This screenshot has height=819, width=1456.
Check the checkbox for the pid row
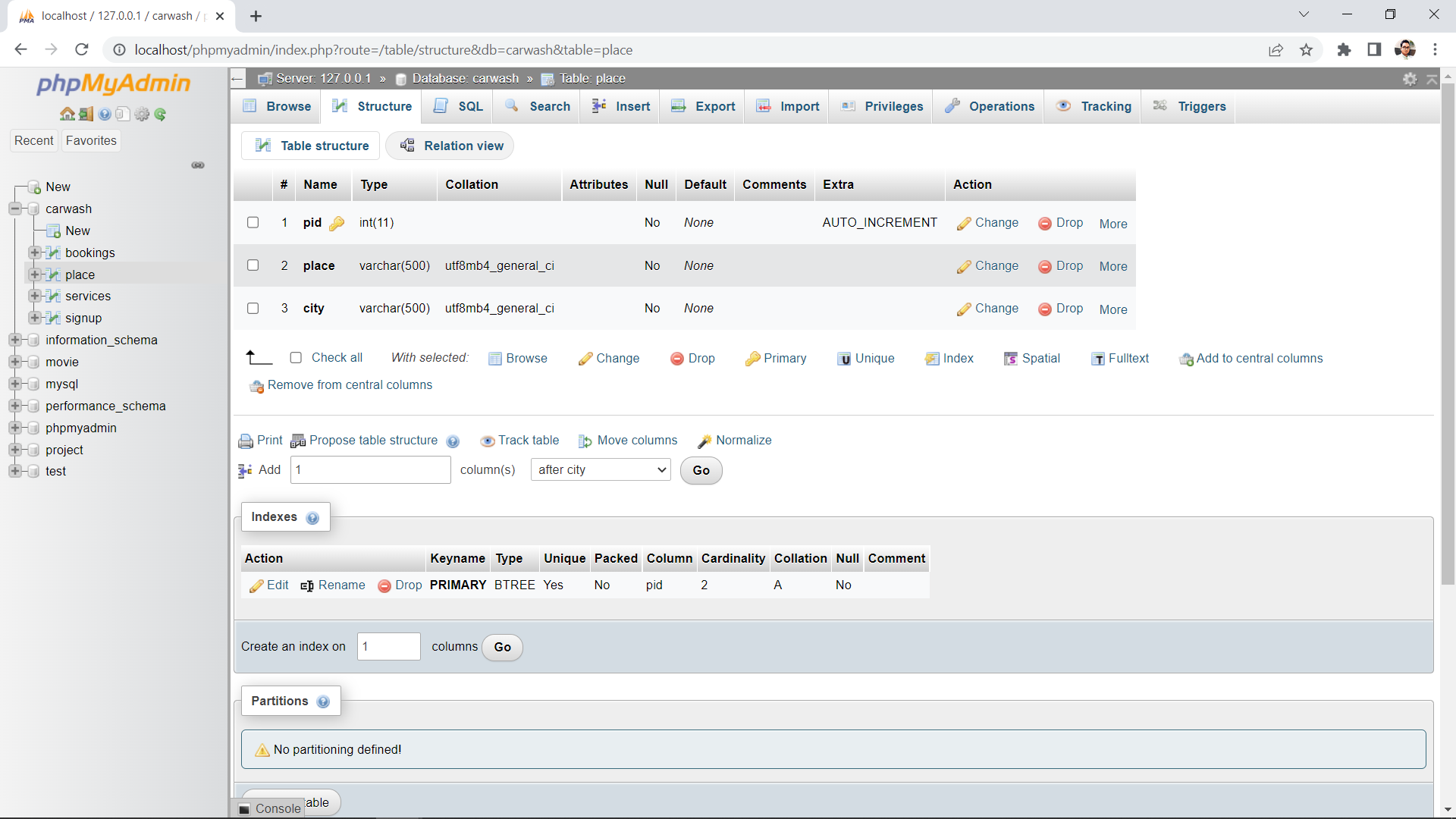pyautogui.click(x=253, y=222)
